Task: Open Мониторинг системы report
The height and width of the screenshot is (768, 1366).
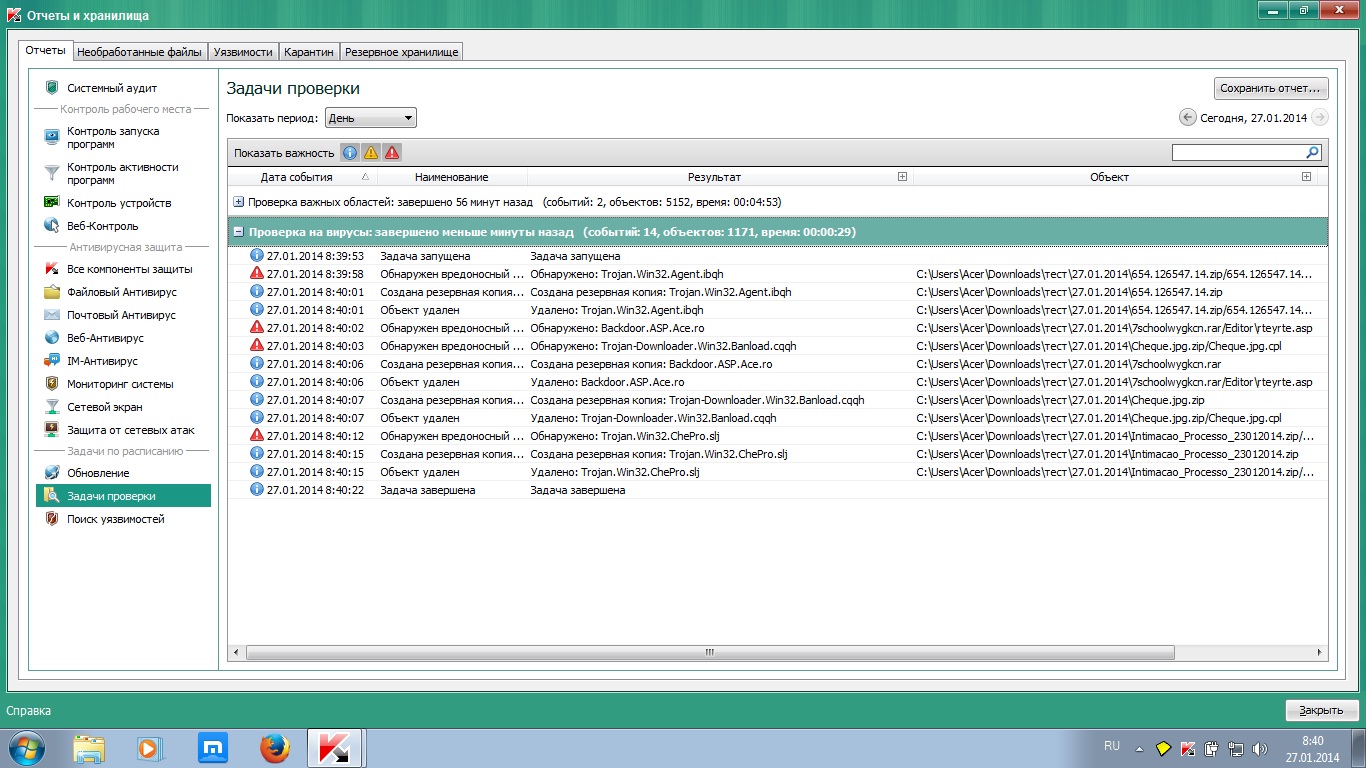Action: click(119, 384)
